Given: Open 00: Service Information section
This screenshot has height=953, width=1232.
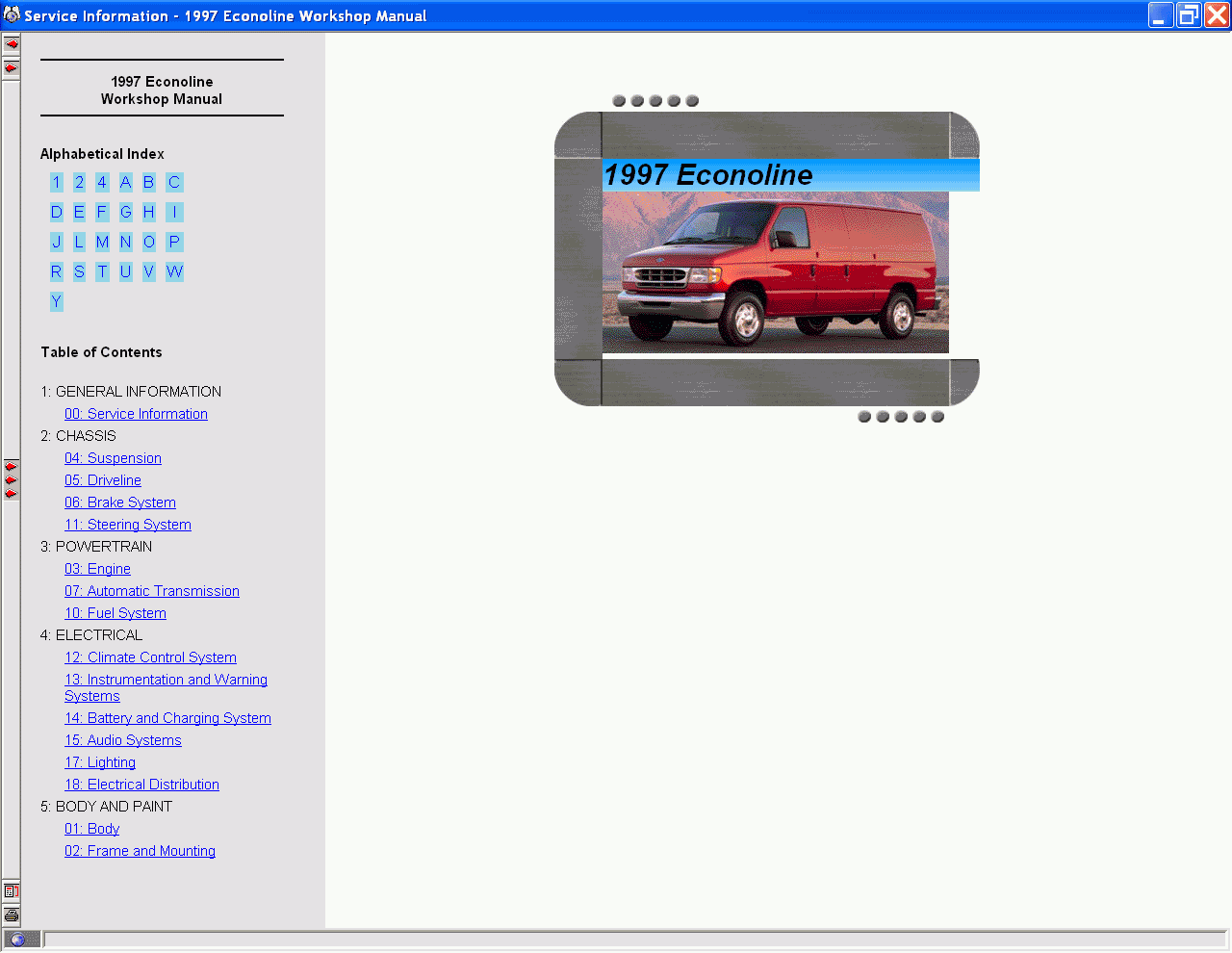Looking at the screenshot, I should 136,414.
